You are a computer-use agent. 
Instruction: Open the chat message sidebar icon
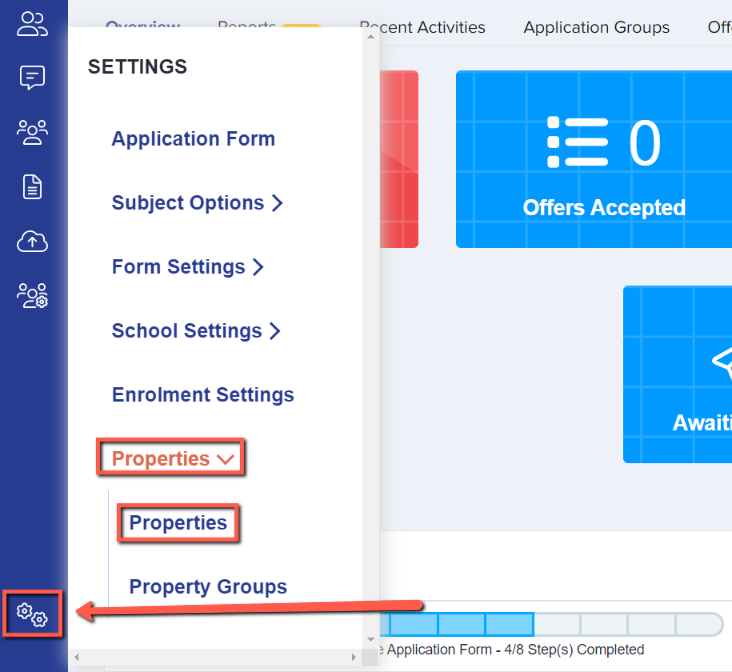(x=33, y=78)
